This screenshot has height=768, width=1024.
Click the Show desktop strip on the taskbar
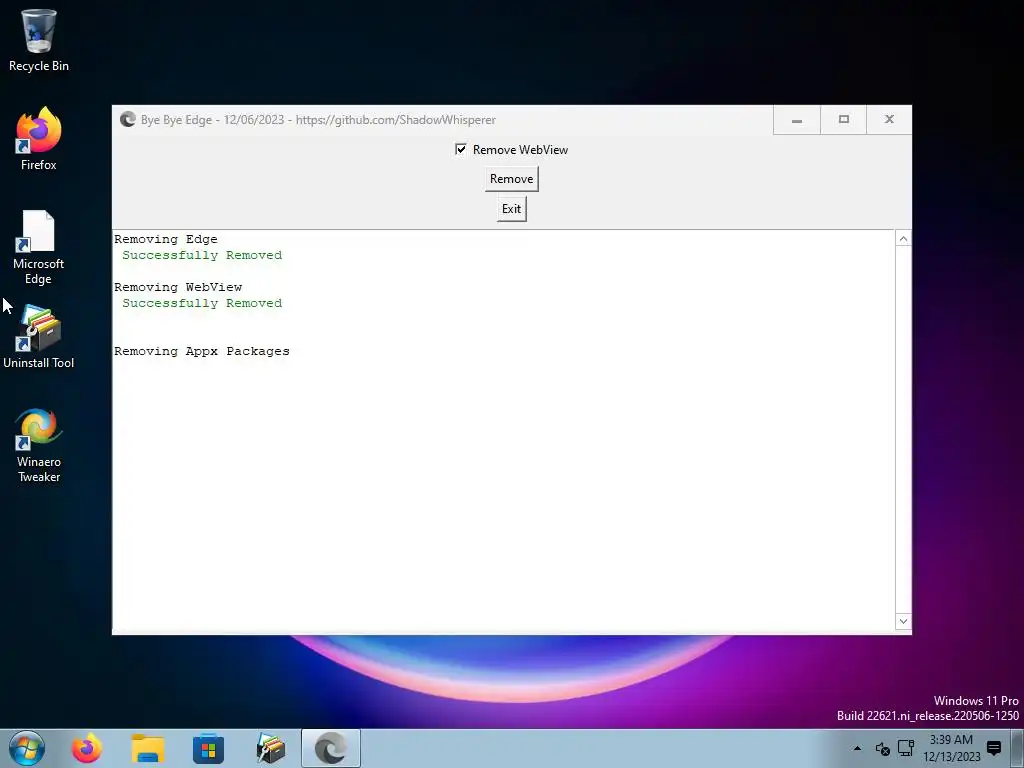(1017, 748)
